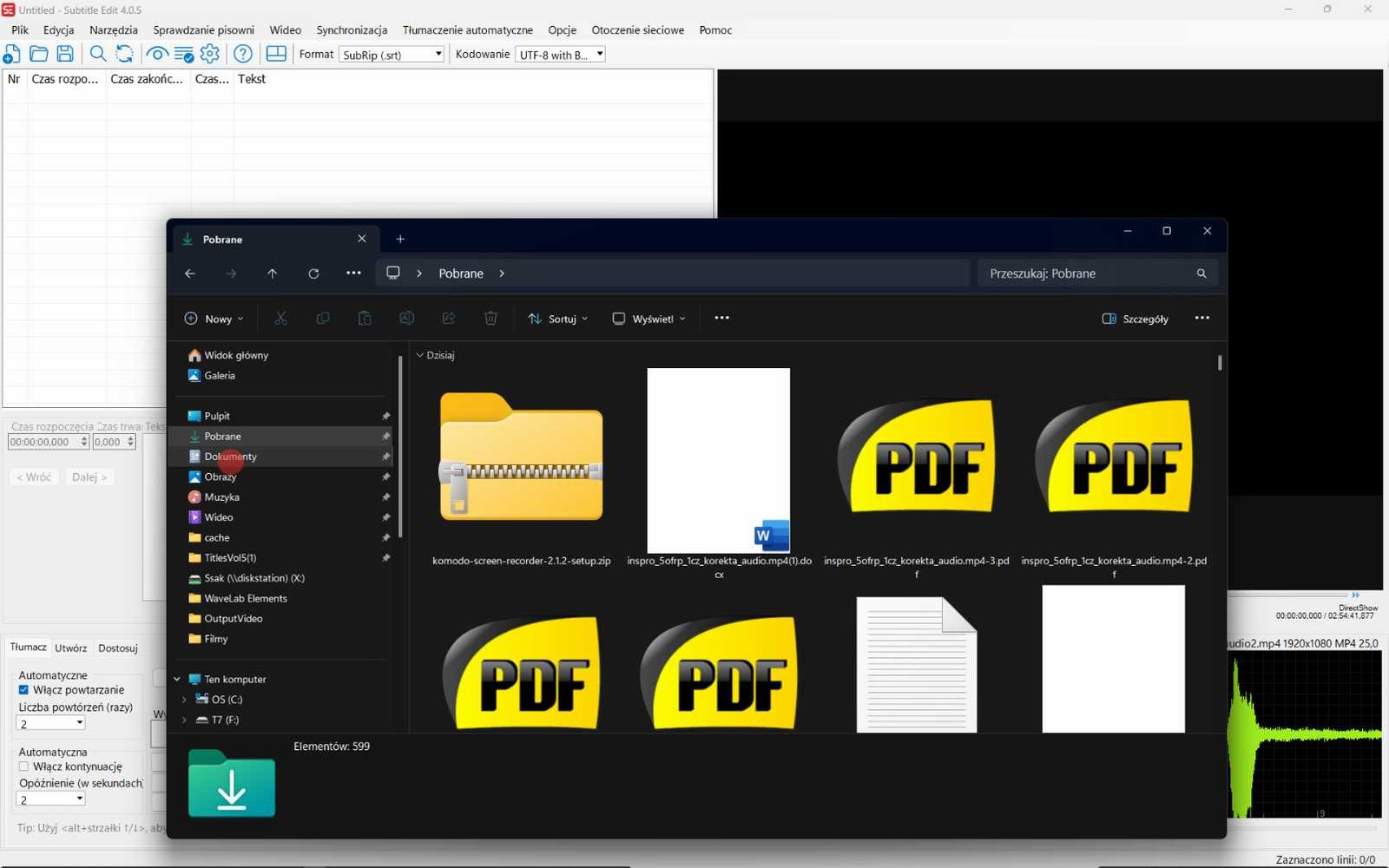
Task: Switch to the Dostosuj tab
Action: coord(118,648)
